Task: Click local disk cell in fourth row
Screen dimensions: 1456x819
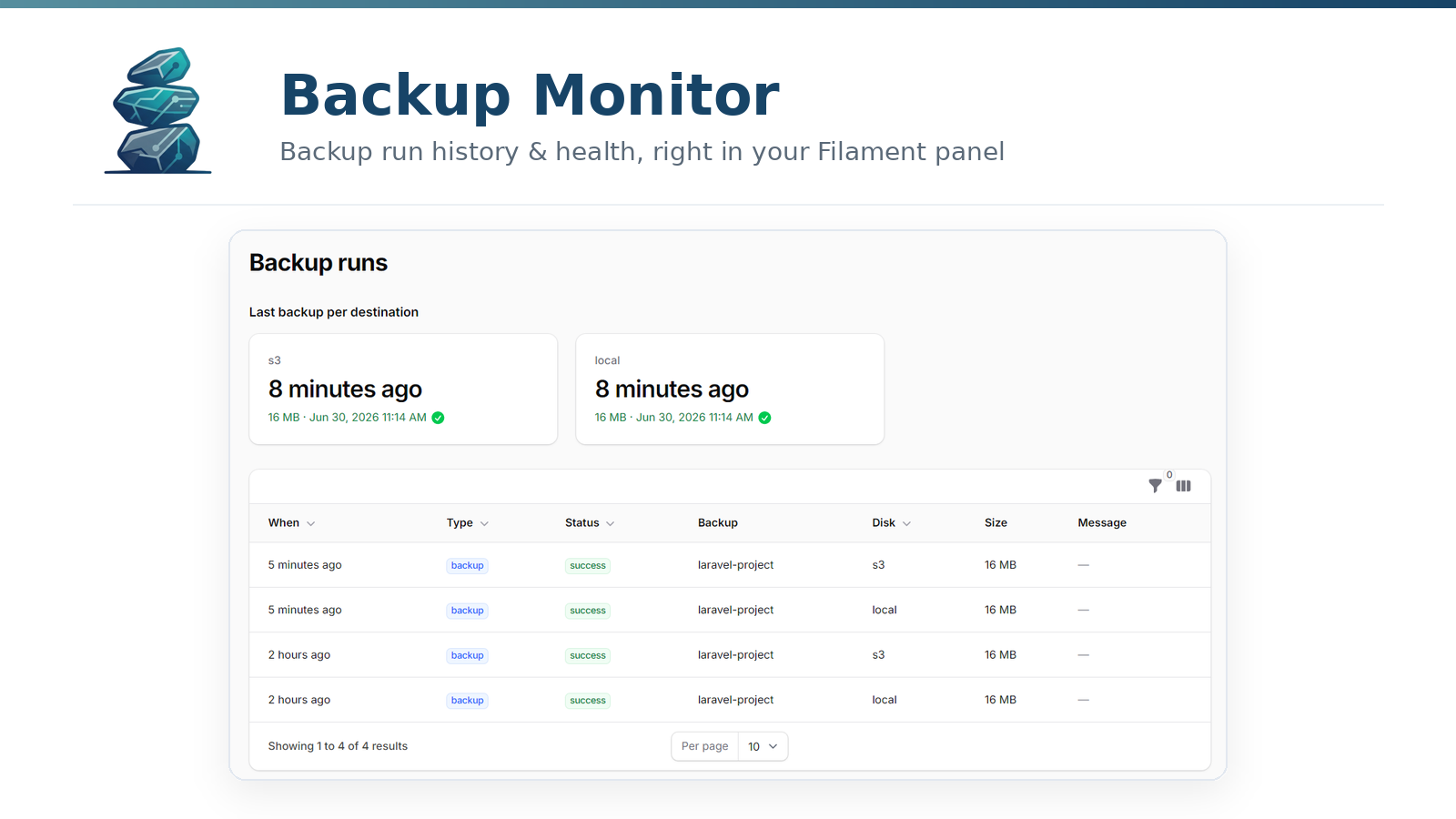Action: click(x=885, y=700)
